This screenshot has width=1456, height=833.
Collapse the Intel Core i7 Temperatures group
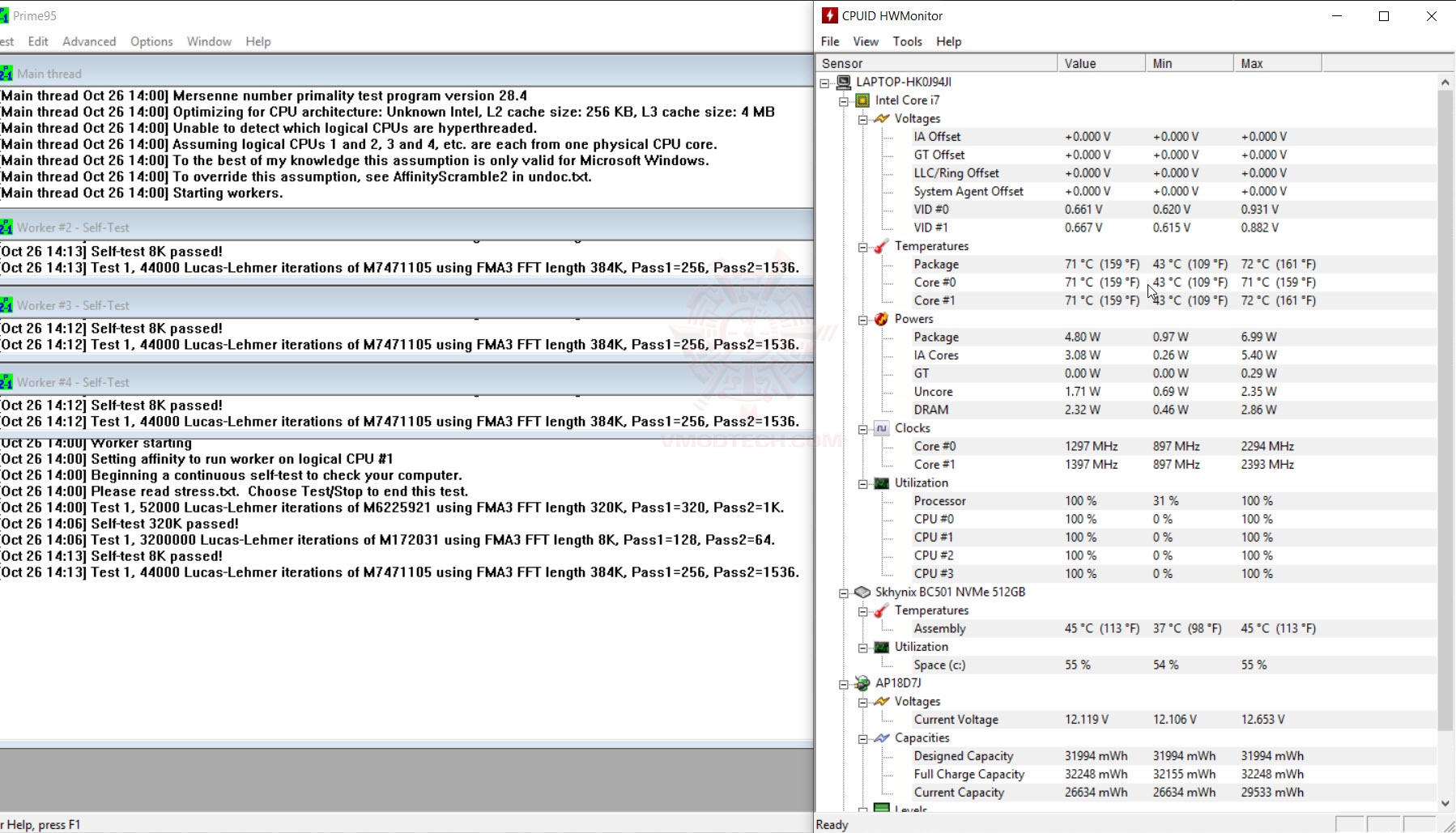coord(863,247)
